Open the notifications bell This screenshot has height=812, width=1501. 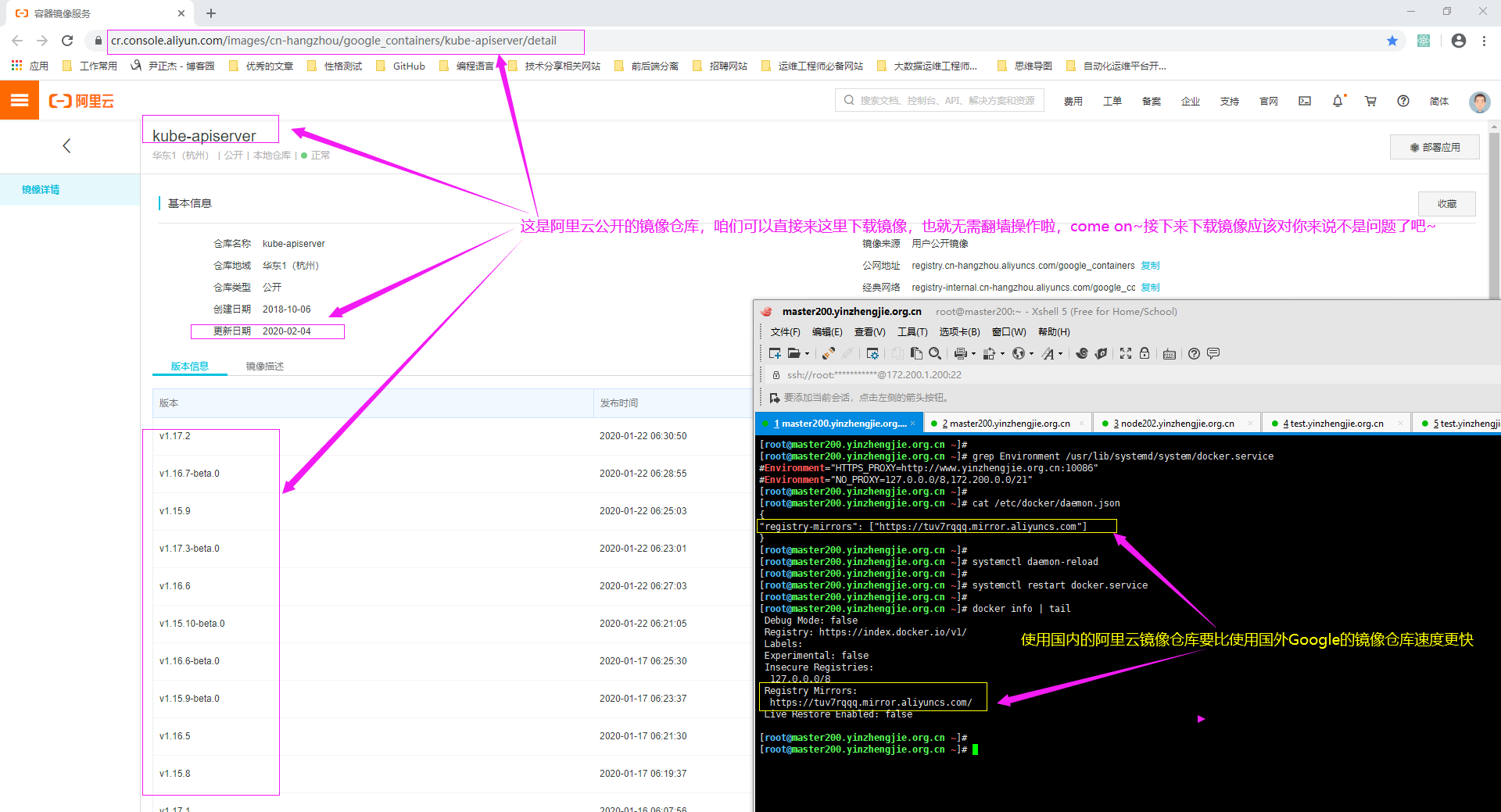pos(1338,101)
